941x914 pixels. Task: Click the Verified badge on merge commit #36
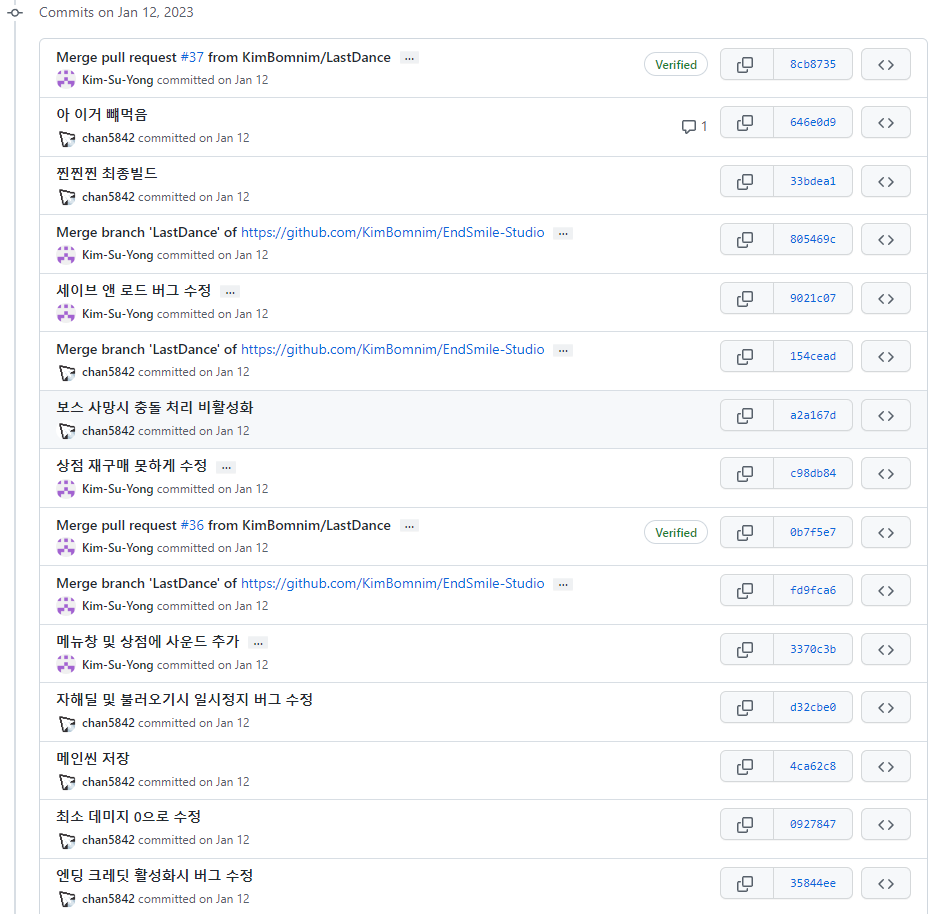[x=675, y=532]
